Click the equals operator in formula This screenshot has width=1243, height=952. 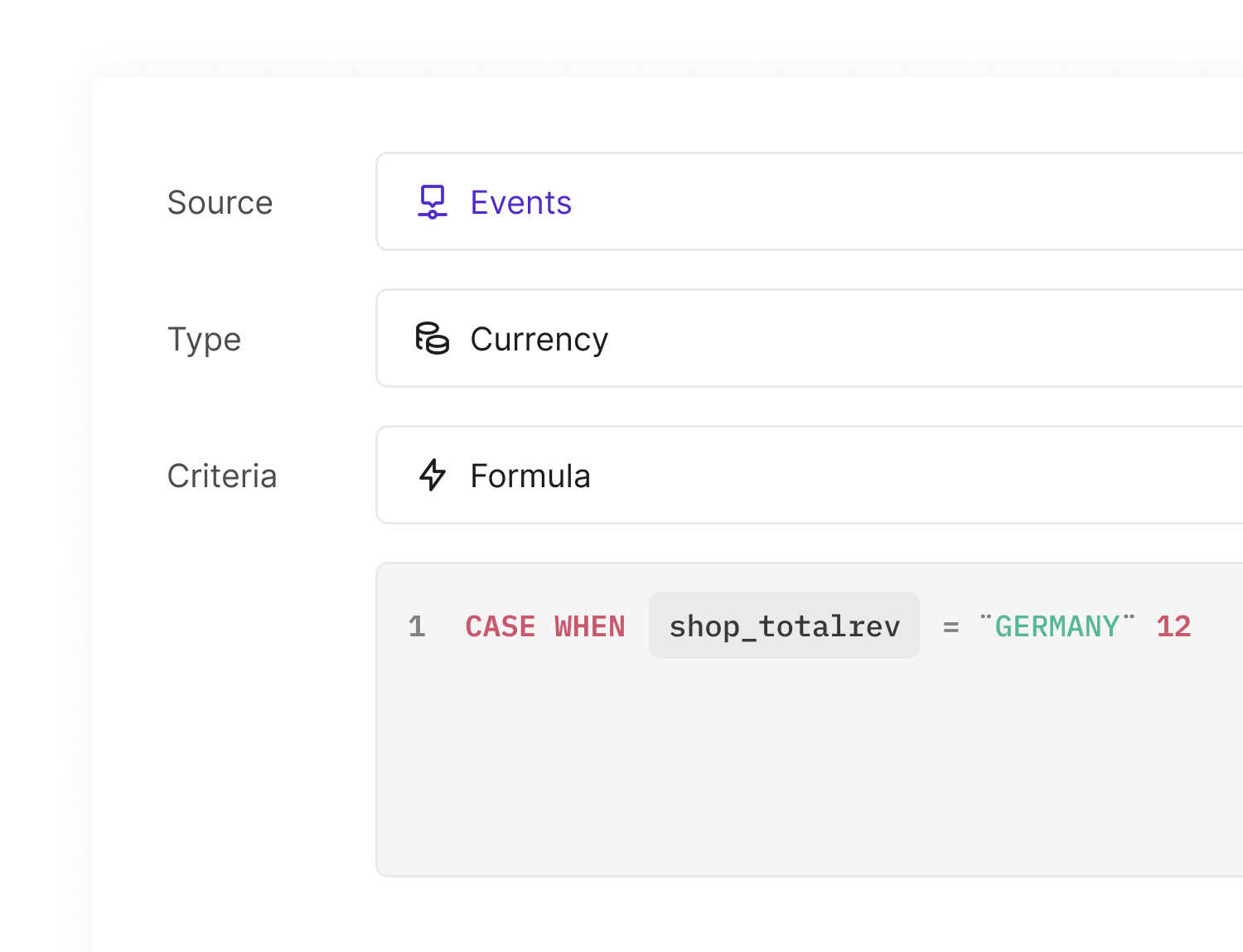(x=950, y=628)
